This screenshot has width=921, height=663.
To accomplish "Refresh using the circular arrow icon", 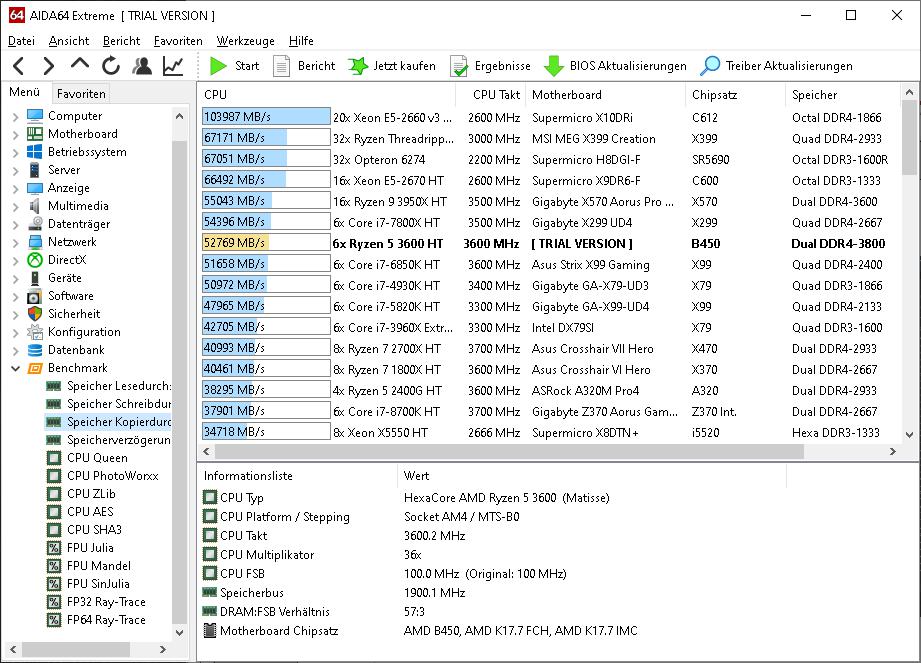I will tap(110, 66).
